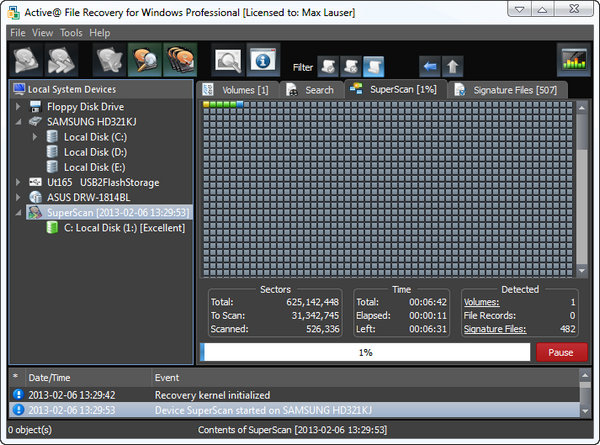
Task: Toggle the second Filter button
Action: pyautogui.click(x=351, y=67)
